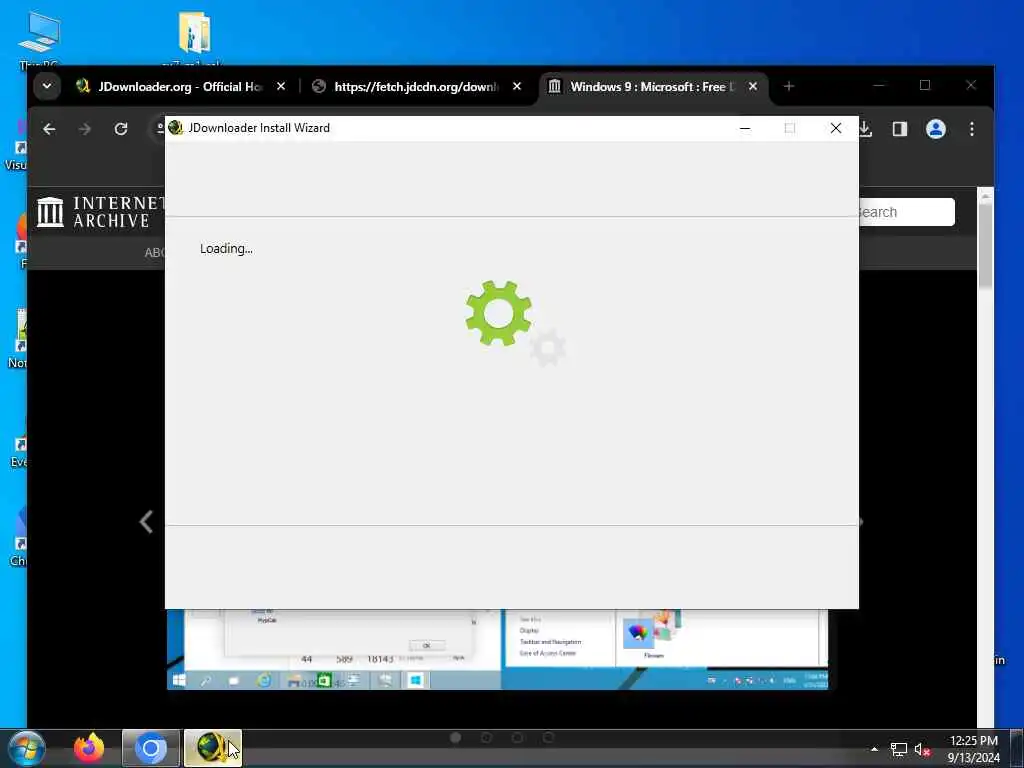Click Chrome page vertical scrollbar

coord(985,245)
